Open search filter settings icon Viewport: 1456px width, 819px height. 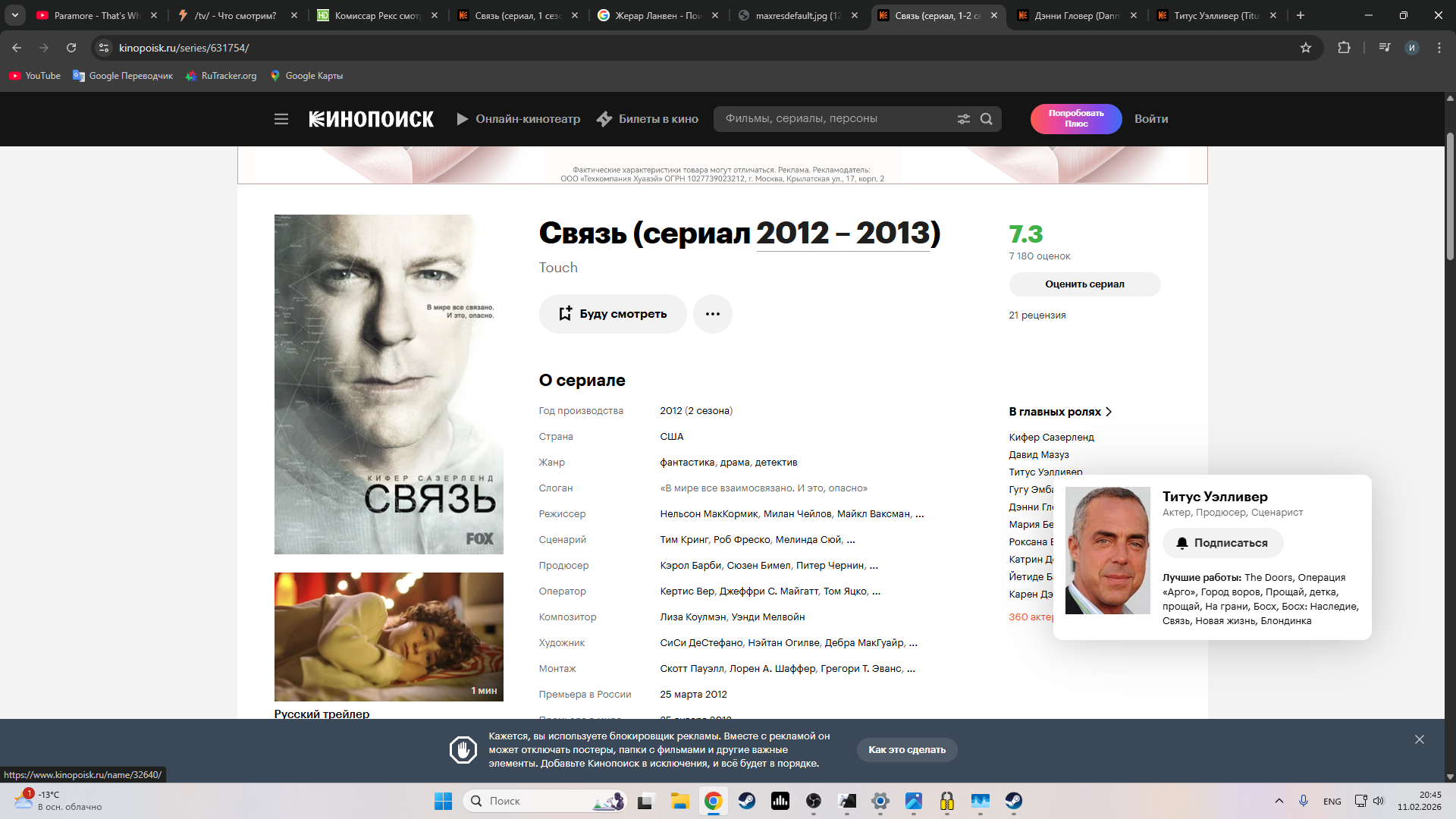[963, 119]
